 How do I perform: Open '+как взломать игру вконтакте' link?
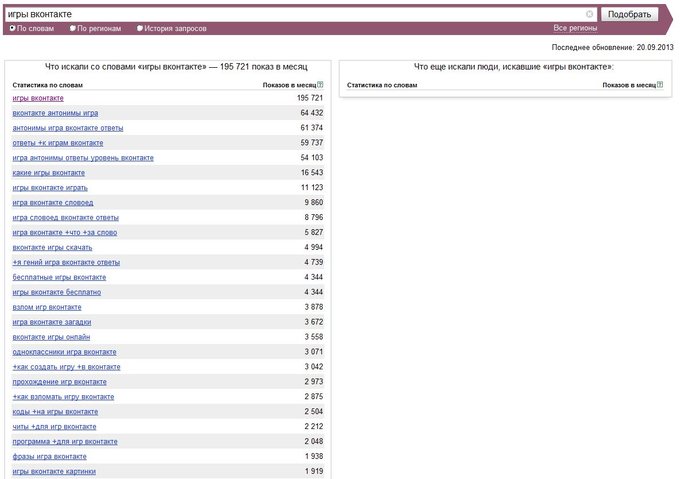[x=63, y=397]
